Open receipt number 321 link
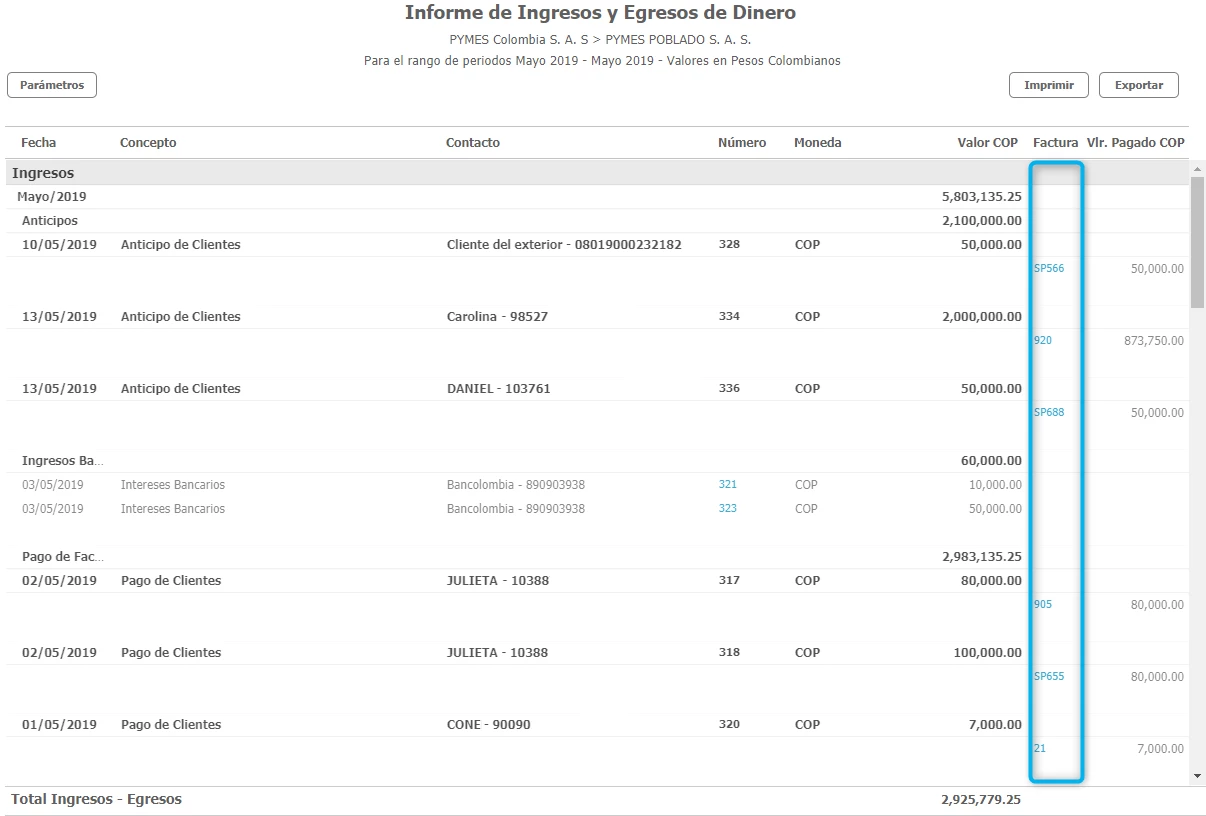The width and height of the screenshot is (1206, 816). click(727, 484)
